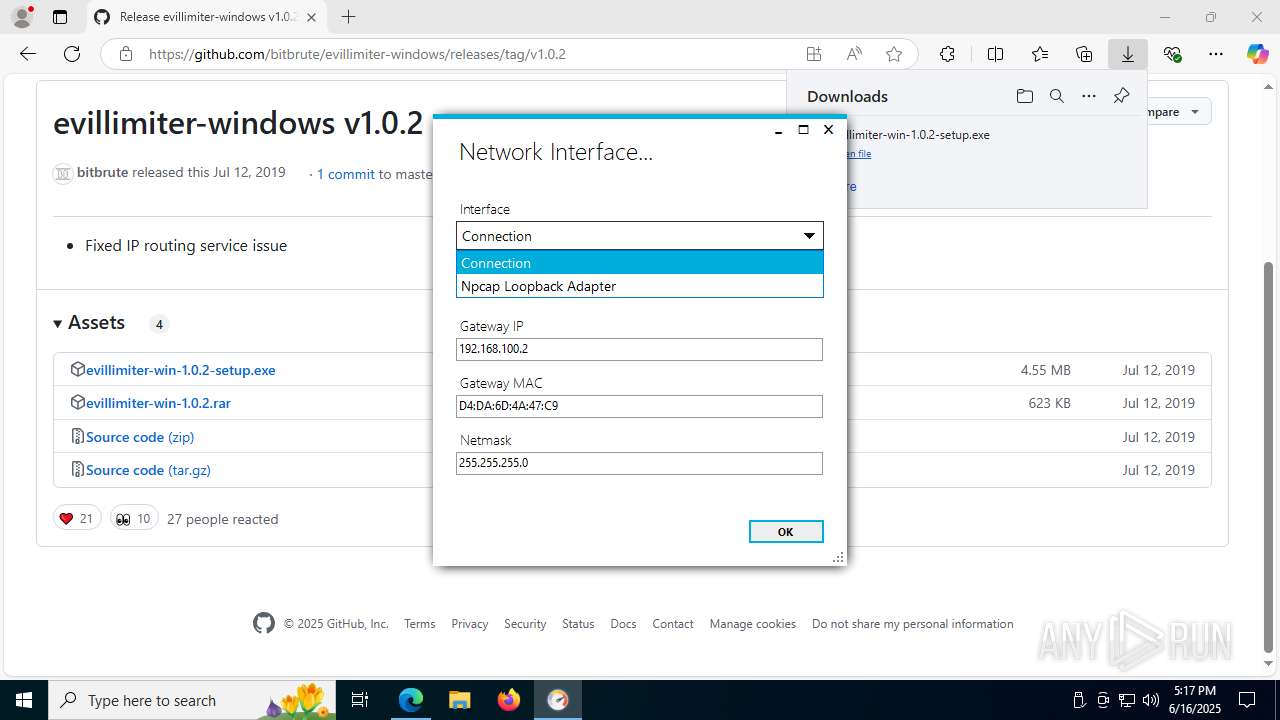Open Edge Collections icon
Image resolution: width=1280 pixels, height=720 pixels.
click(x=1084, y=54)
